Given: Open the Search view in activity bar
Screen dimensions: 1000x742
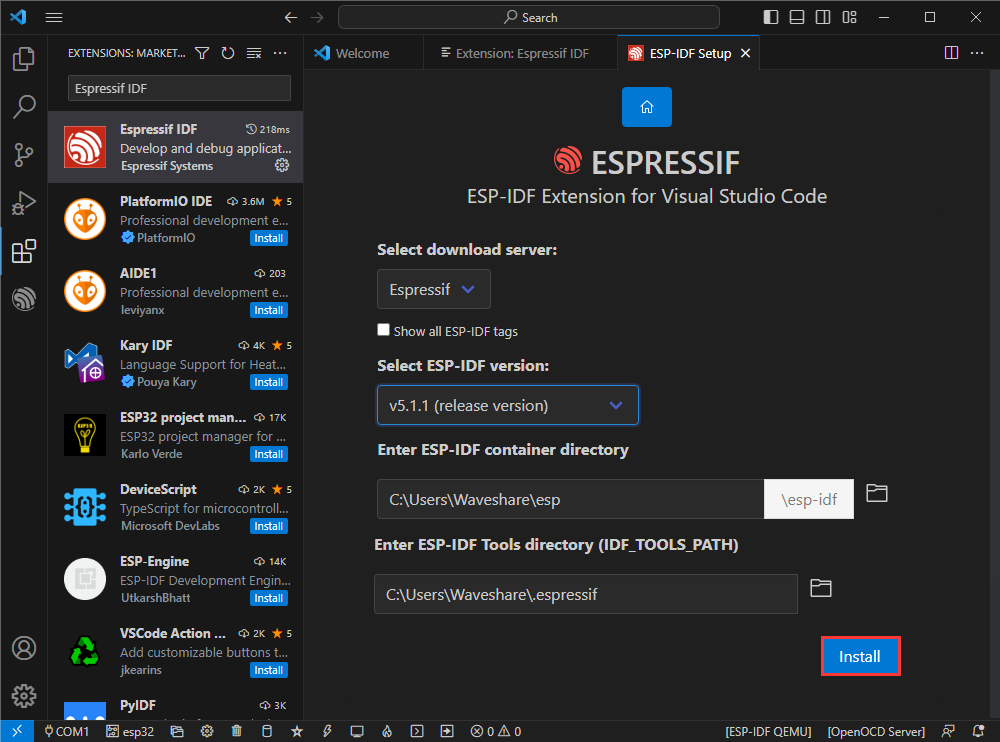Looking at the screenshot, I should pyautogui.click(x=24, y=107).
